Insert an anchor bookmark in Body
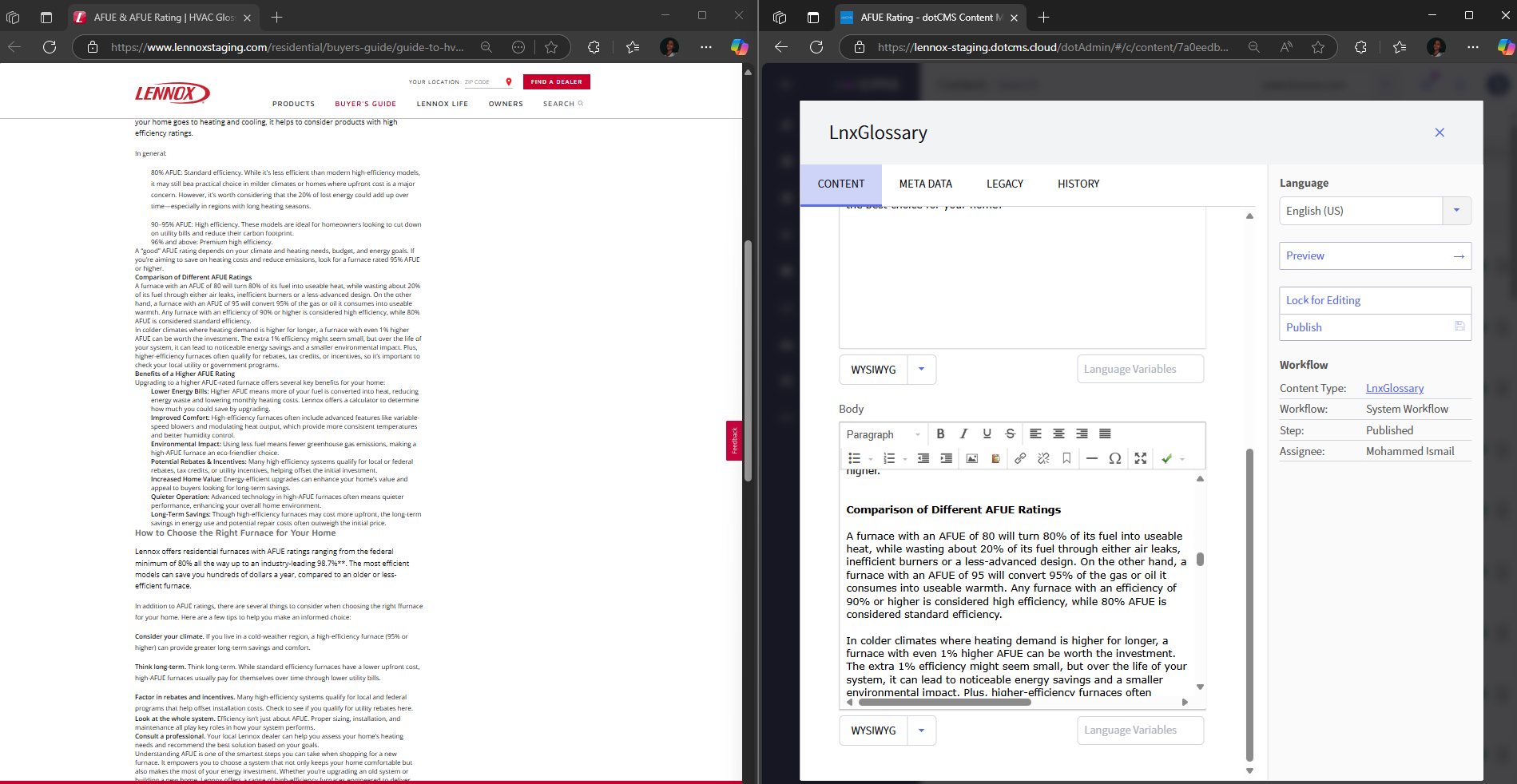 1066,458
